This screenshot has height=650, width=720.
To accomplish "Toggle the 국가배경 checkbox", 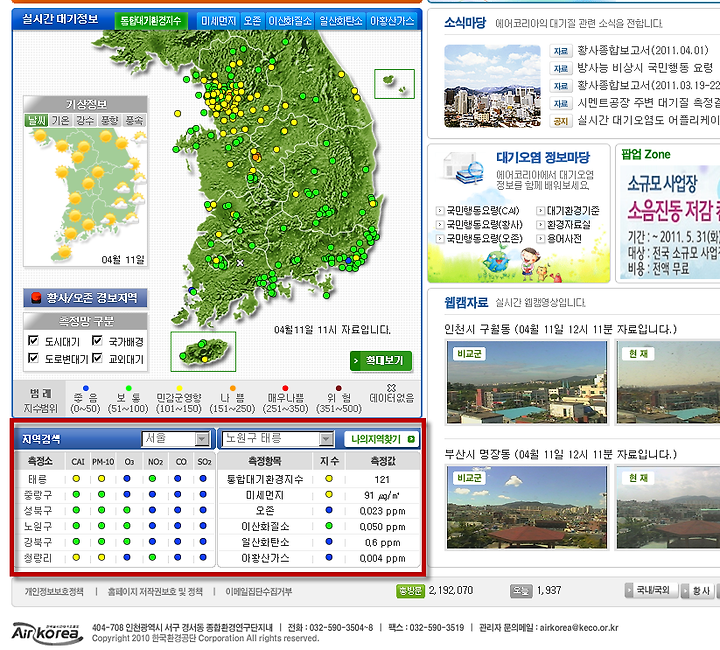I will 97,341.
